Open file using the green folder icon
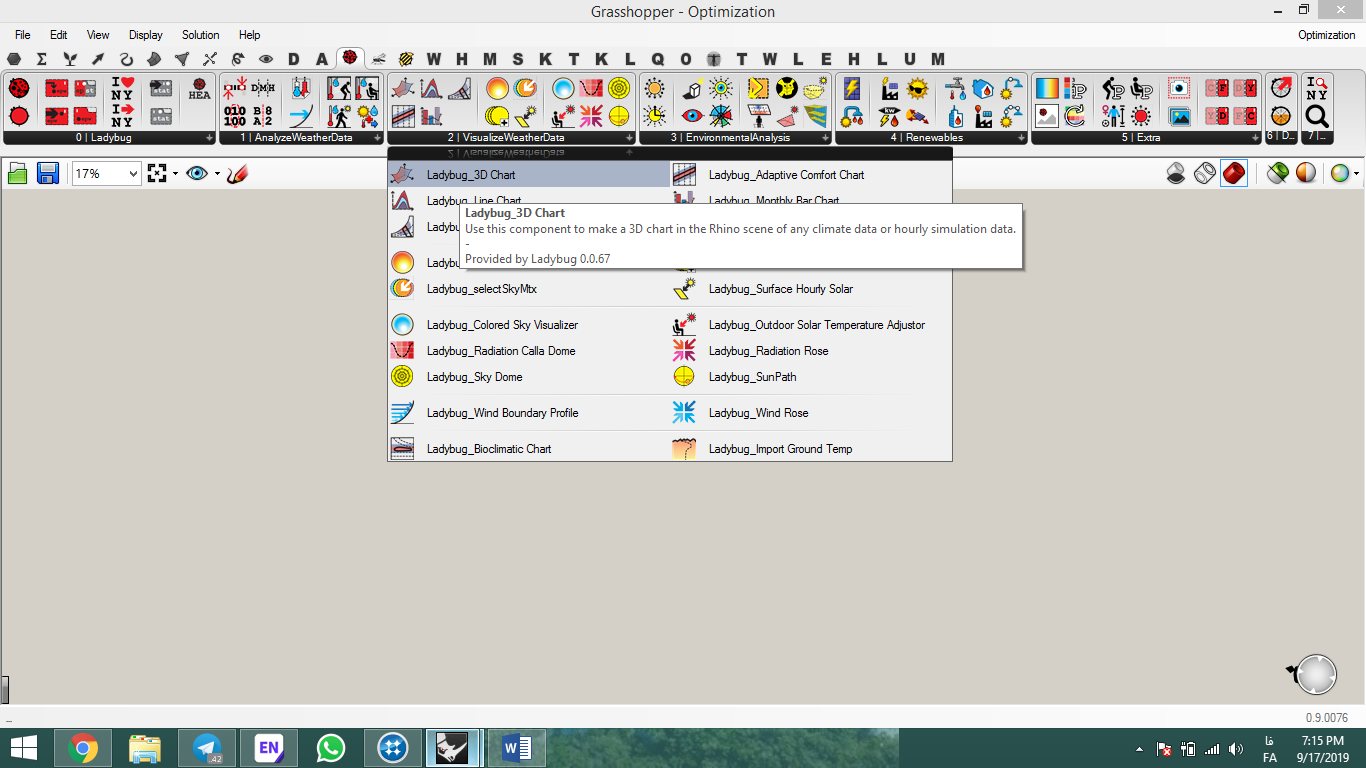Viewport: 1366px width, 768px height. click(17, 173)
